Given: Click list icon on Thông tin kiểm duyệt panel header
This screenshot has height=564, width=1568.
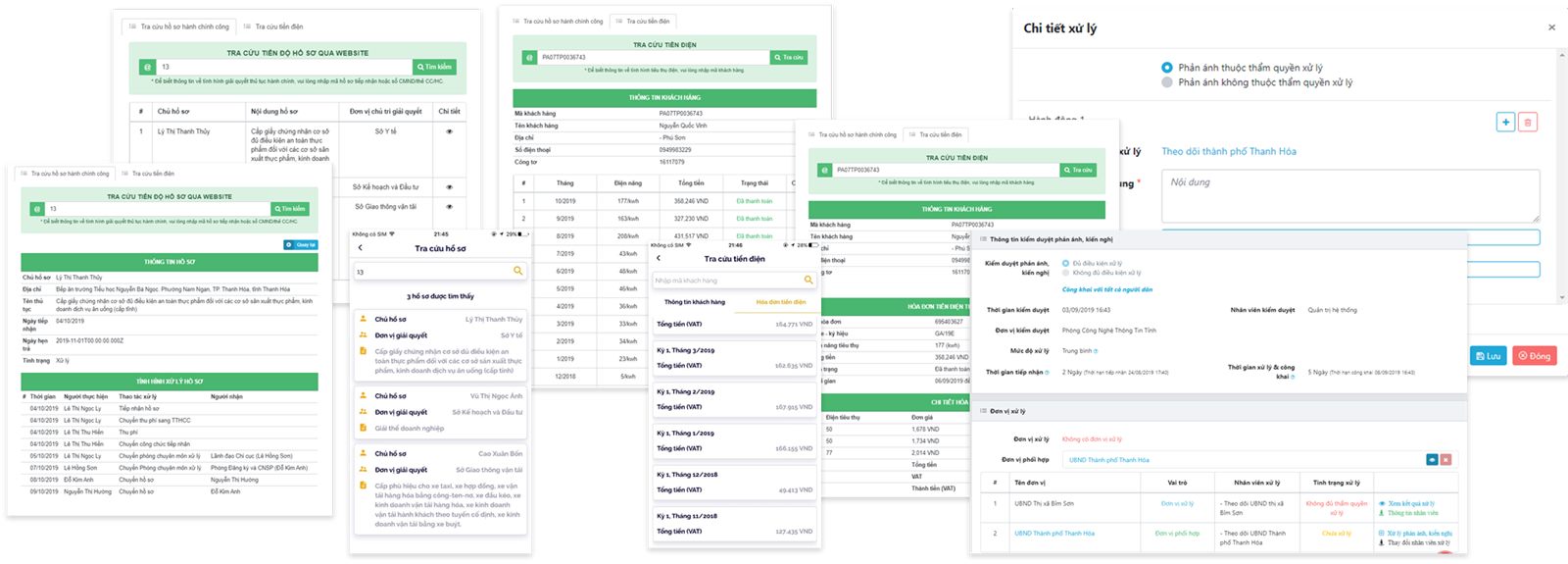Looking at the screenshot, I should pyautogui.click(x=982, y=238).
